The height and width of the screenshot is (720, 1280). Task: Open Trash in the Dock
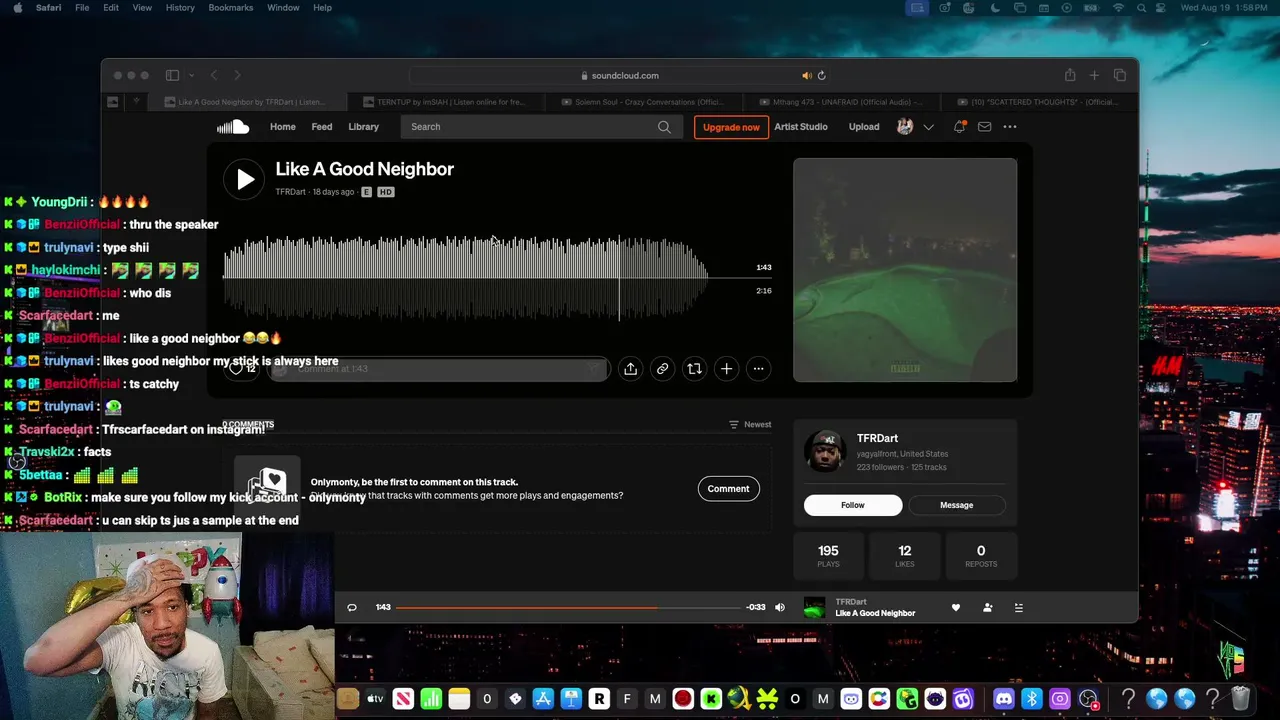pyautogui.click(x=1241, y=699)
